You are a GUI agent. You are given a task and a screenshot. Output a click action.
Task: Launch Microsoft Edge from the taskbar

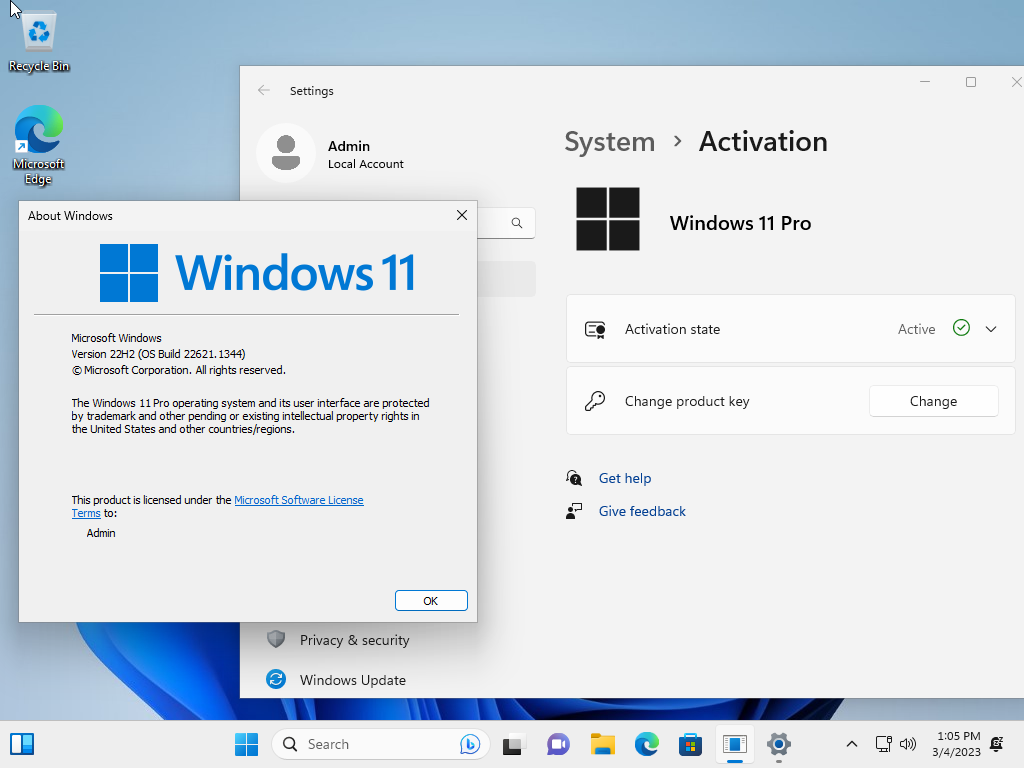(x=647, y=744)
